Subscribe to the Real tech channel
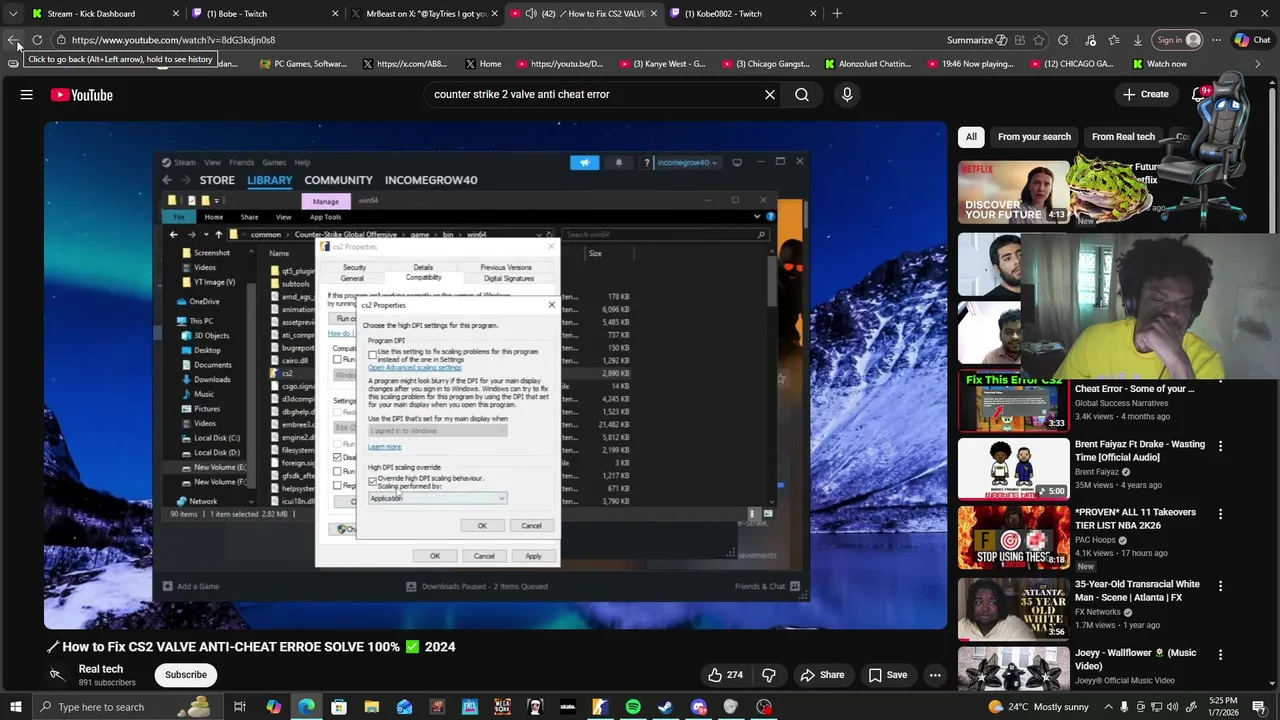 pyautogui.click(x=186, y=675)
